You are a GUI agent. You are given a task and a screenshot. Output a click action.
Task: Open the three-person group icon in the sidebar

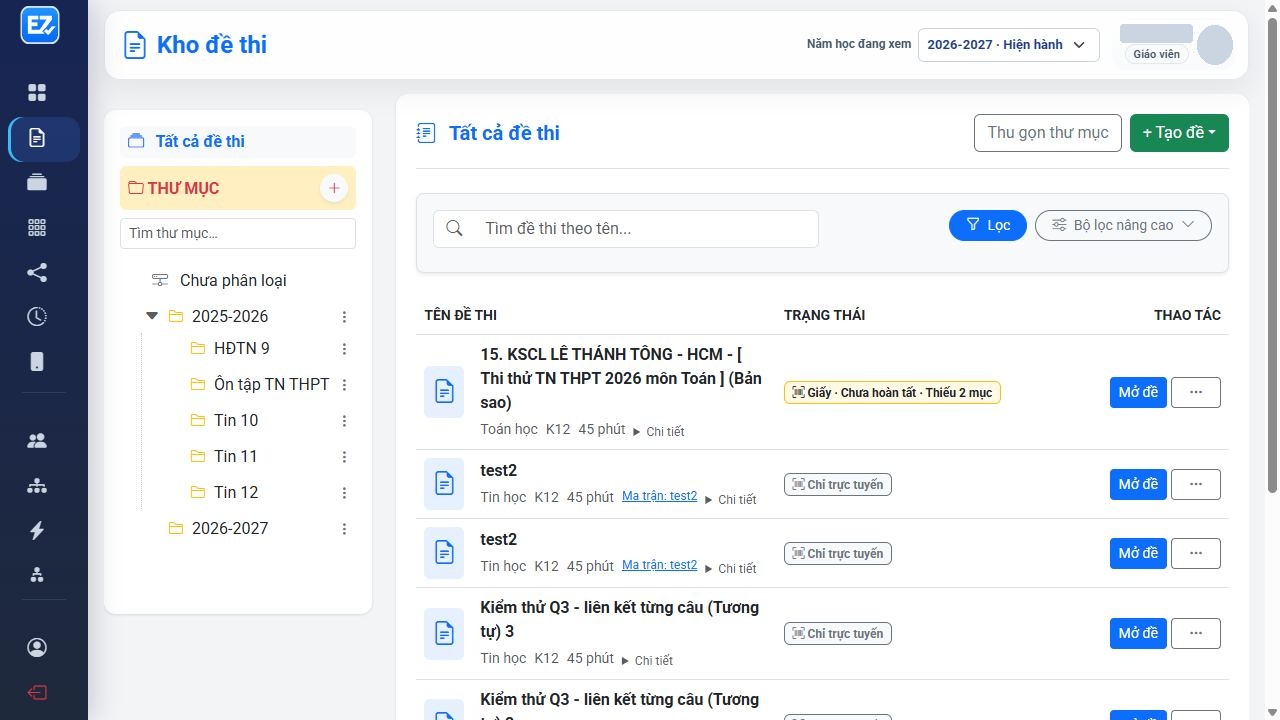pos(37,575)
